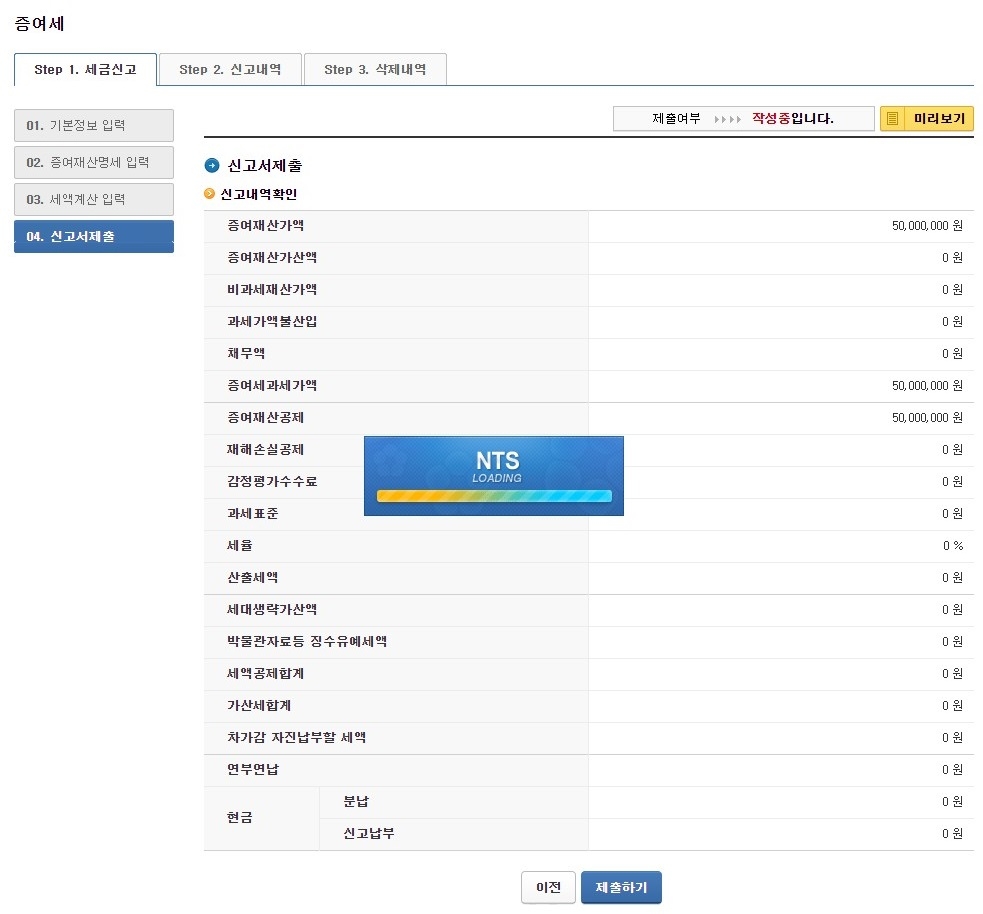Click the 50,000,000 원 value for 증여재산공제
The image size is (983, 914).
(x=927, y=418)
